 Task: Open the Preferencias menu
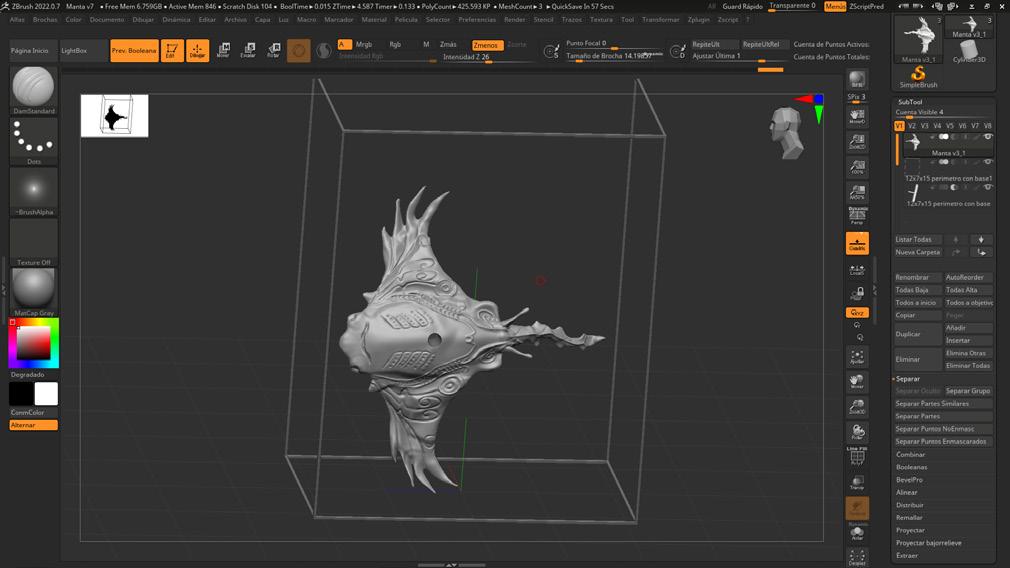[477, 19]
